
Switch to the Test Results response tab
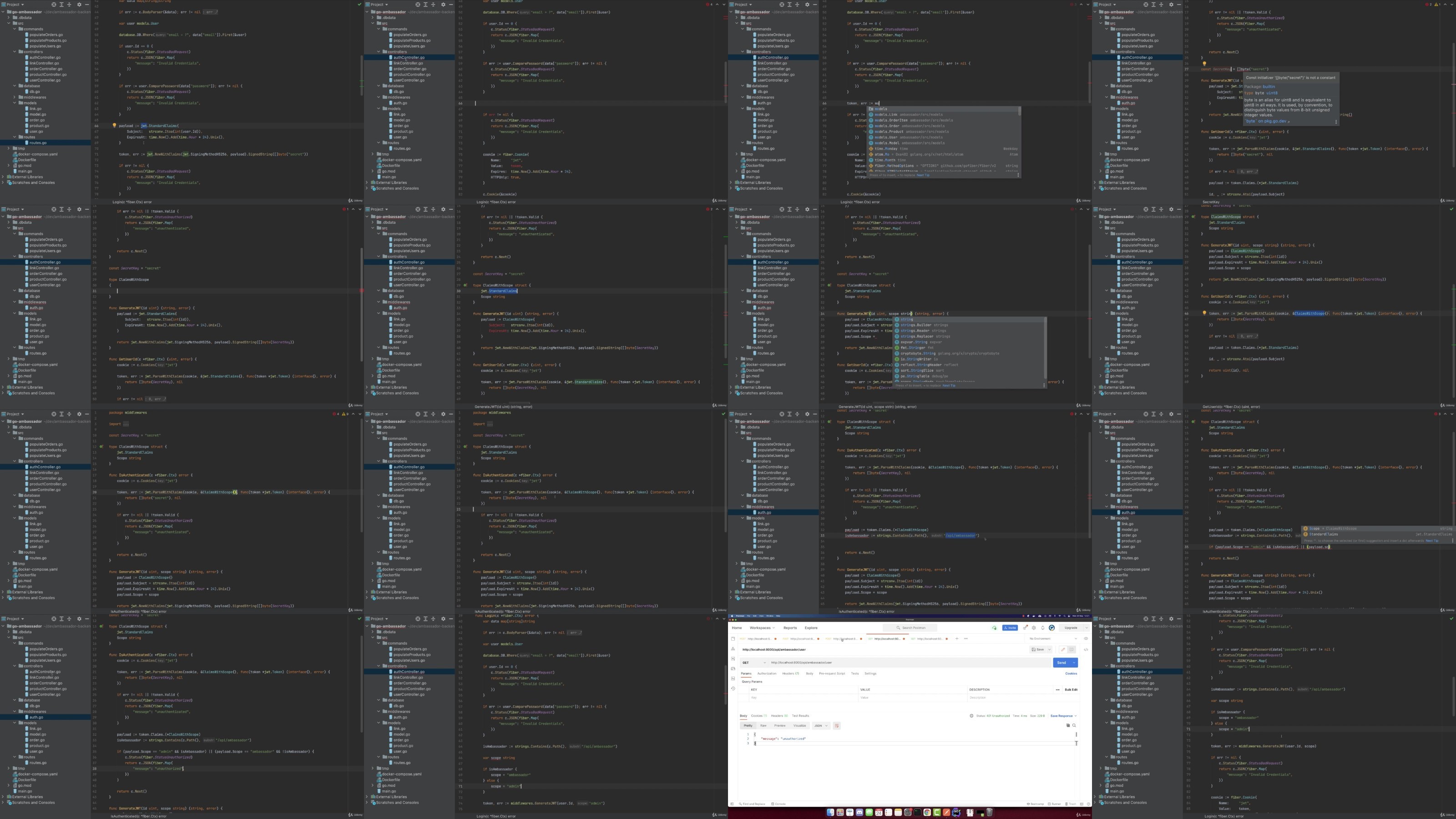[x=801, y=716]
